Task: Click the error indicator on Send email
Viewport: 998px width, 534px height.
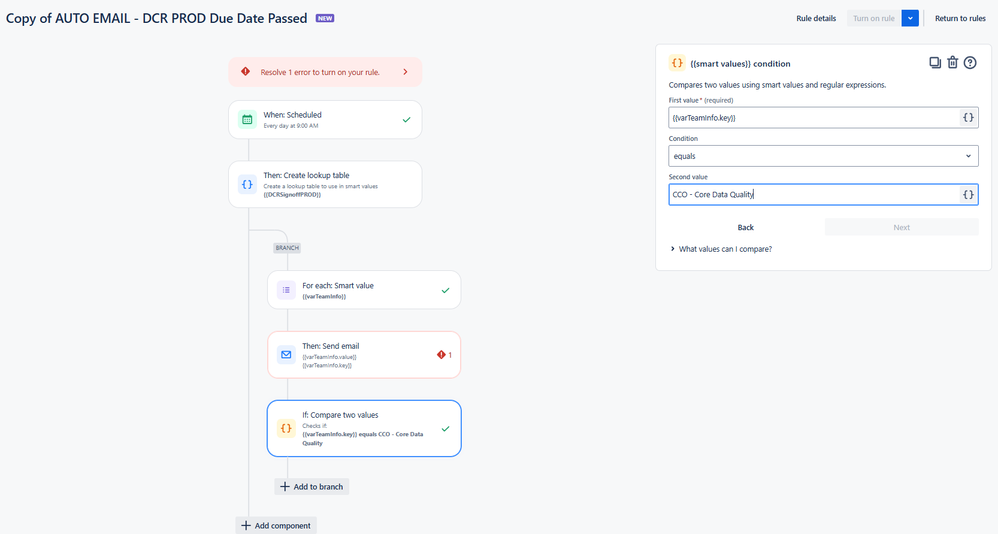Action: click(x=444, y=355)
